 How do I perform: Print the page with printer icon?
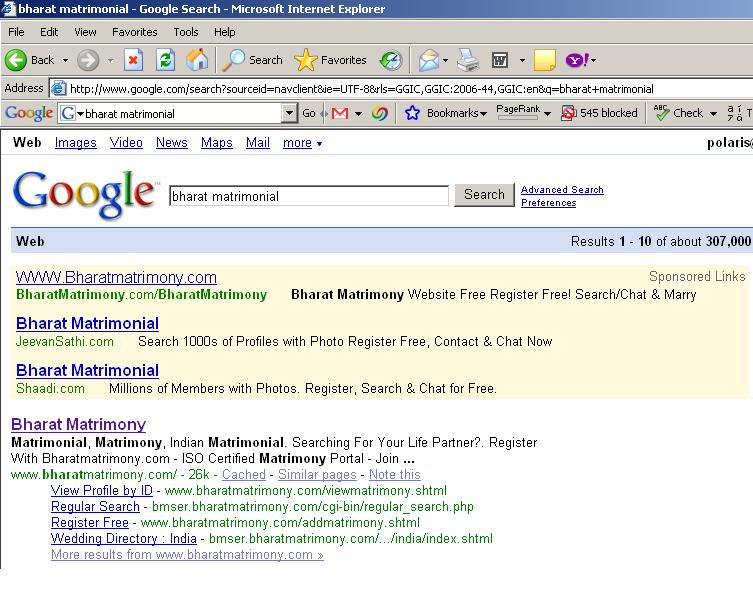point(467,60)
